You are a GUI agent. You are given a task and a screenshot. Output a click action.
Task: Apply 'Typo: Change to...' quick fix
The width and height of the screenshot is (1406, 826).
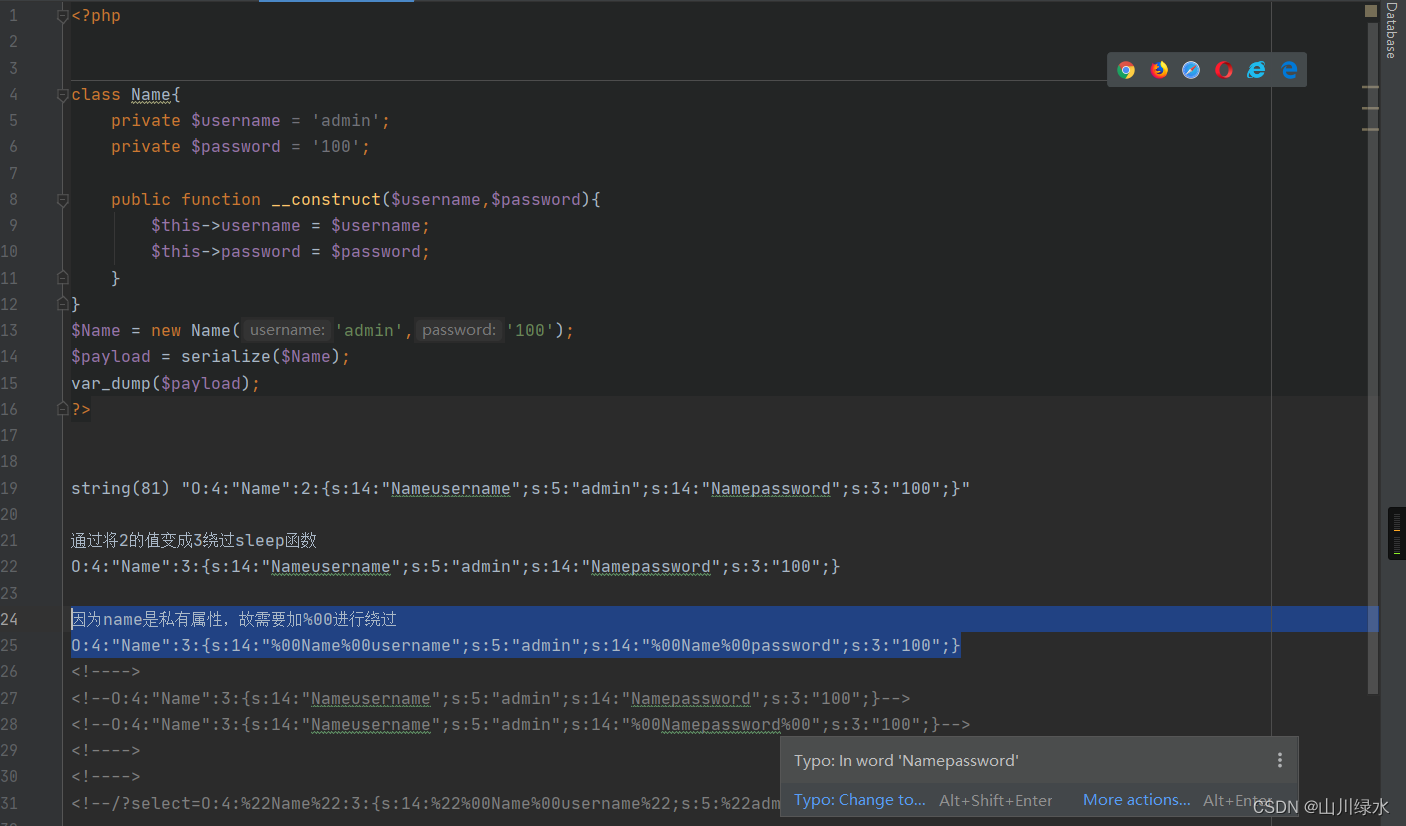pyautogui.click(x=860, y=800)
